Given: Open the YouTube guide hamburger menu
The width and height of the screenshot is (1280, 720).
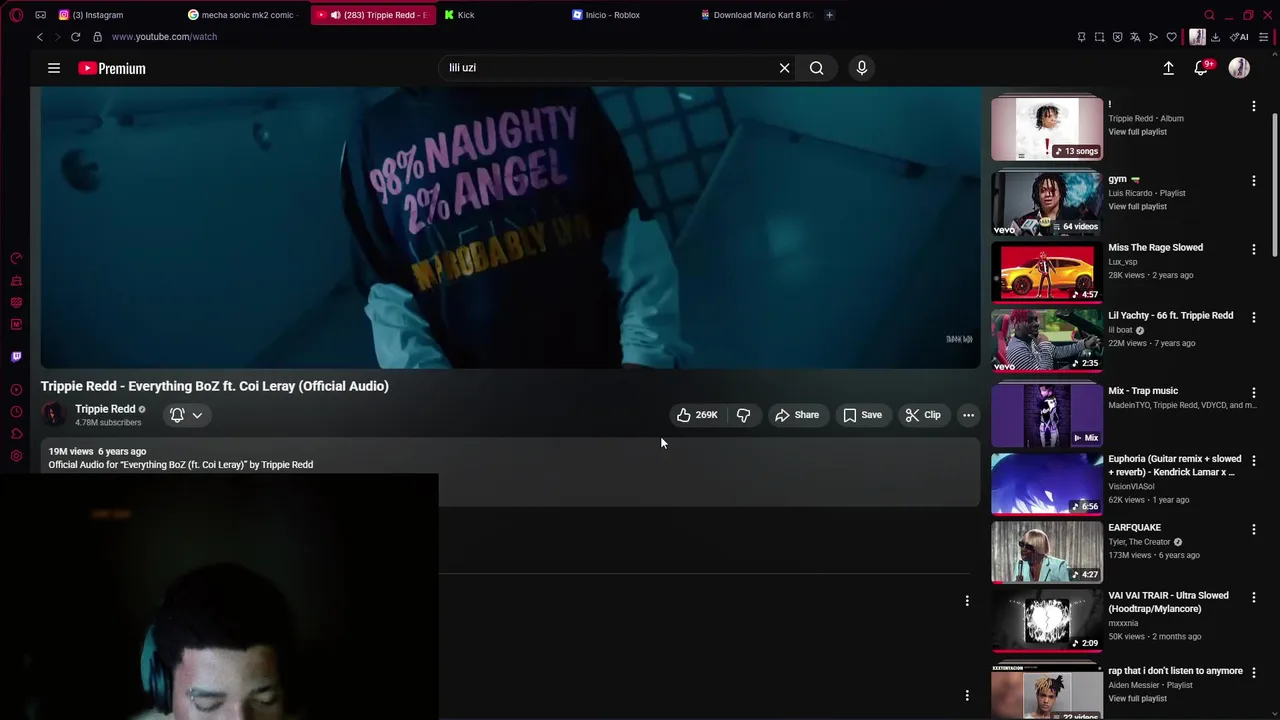Looking at the screenshot, I should pos(54,68).
